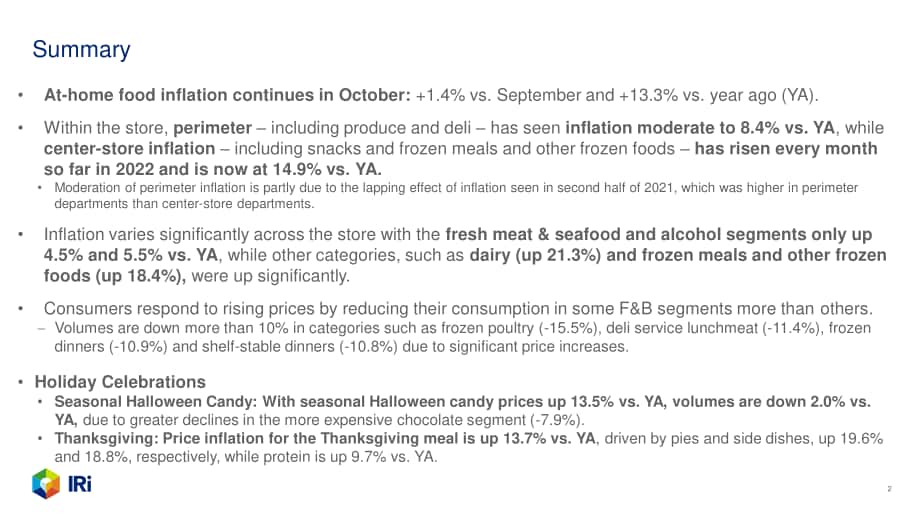Select the Summary slide title
Image resolution: width=920 pixels, height=518 pixels.
82,50
